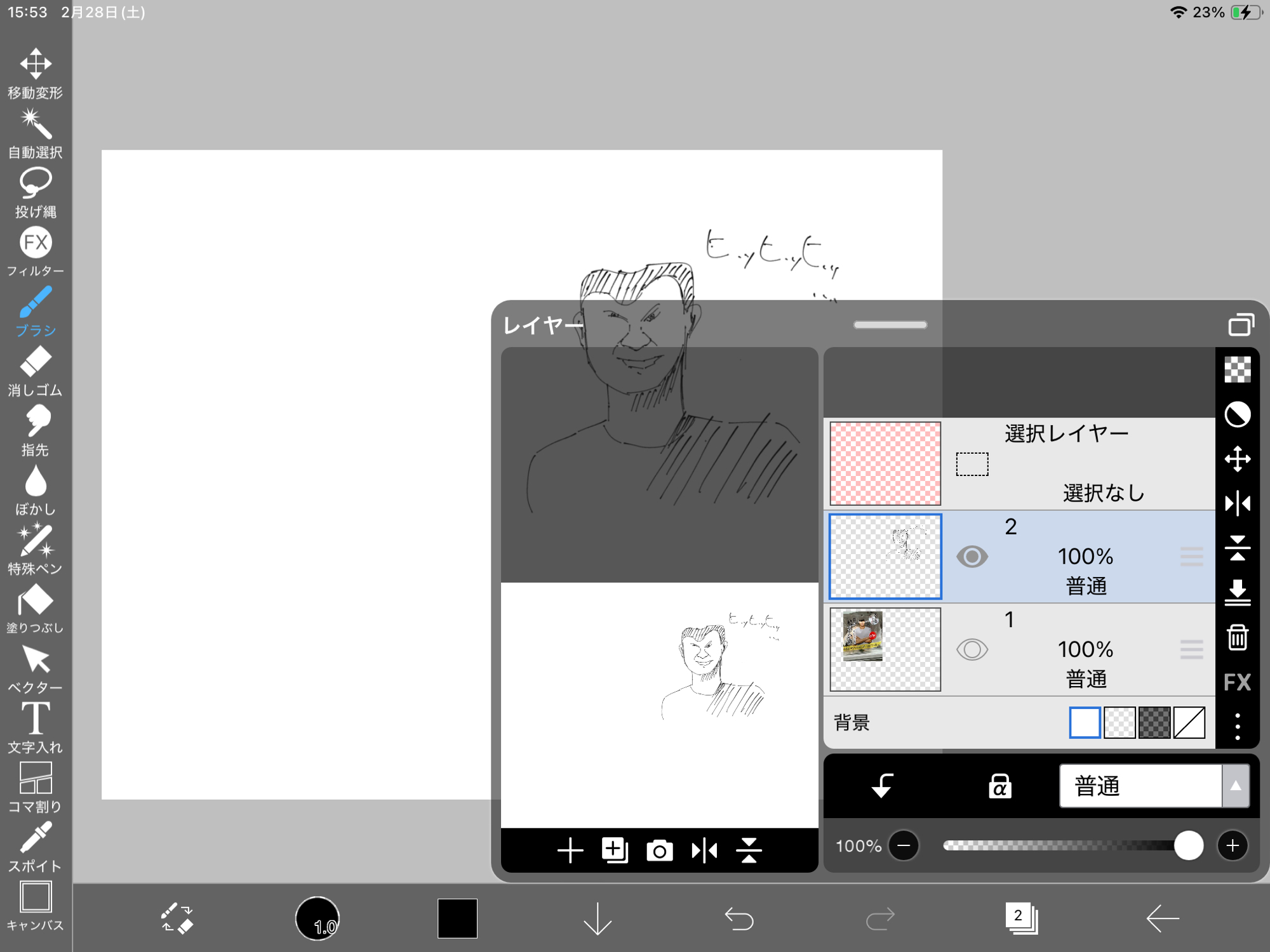
Task: Add new layer with plus icon
Action: pyautogui.click(x=570, y=850)
